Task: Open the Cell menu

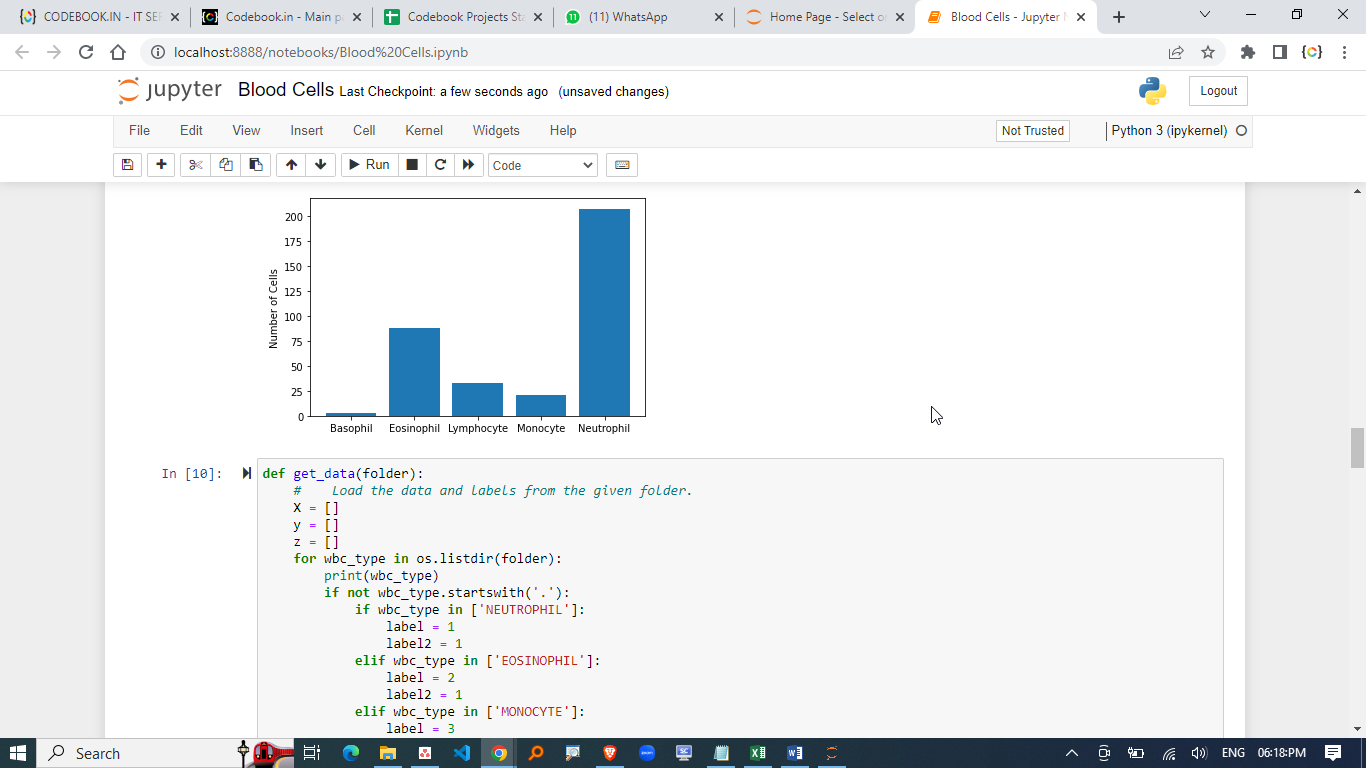Action: point(364,131)
